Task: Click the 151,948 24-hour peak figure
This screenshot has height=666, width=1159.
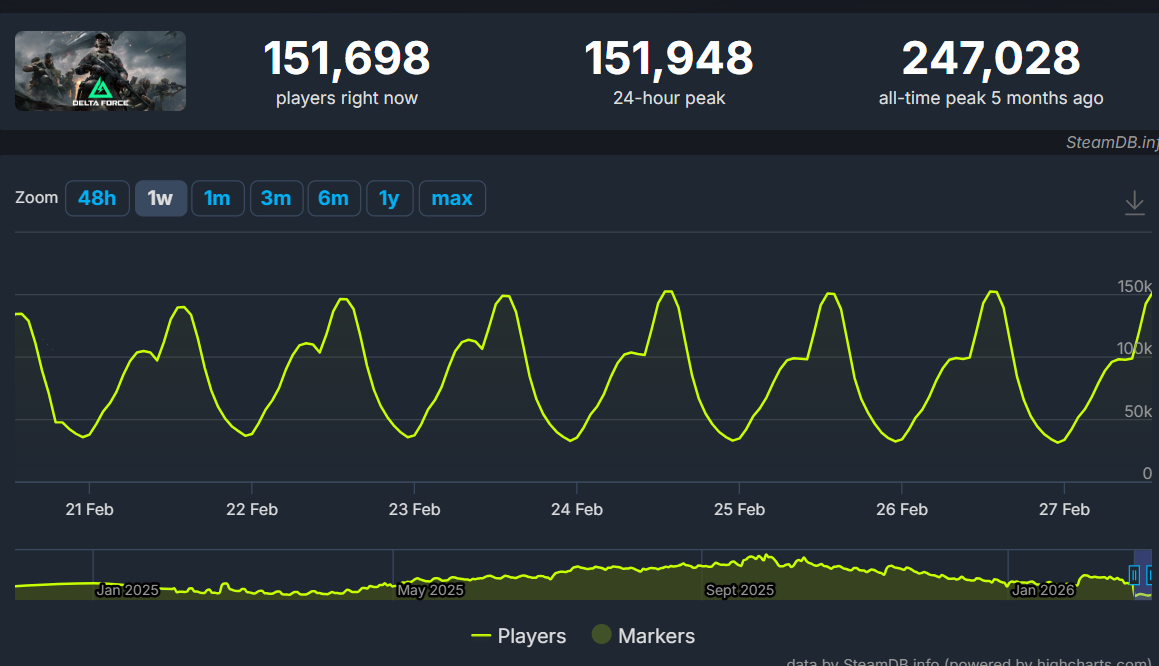Action: [x=669, y=58]
